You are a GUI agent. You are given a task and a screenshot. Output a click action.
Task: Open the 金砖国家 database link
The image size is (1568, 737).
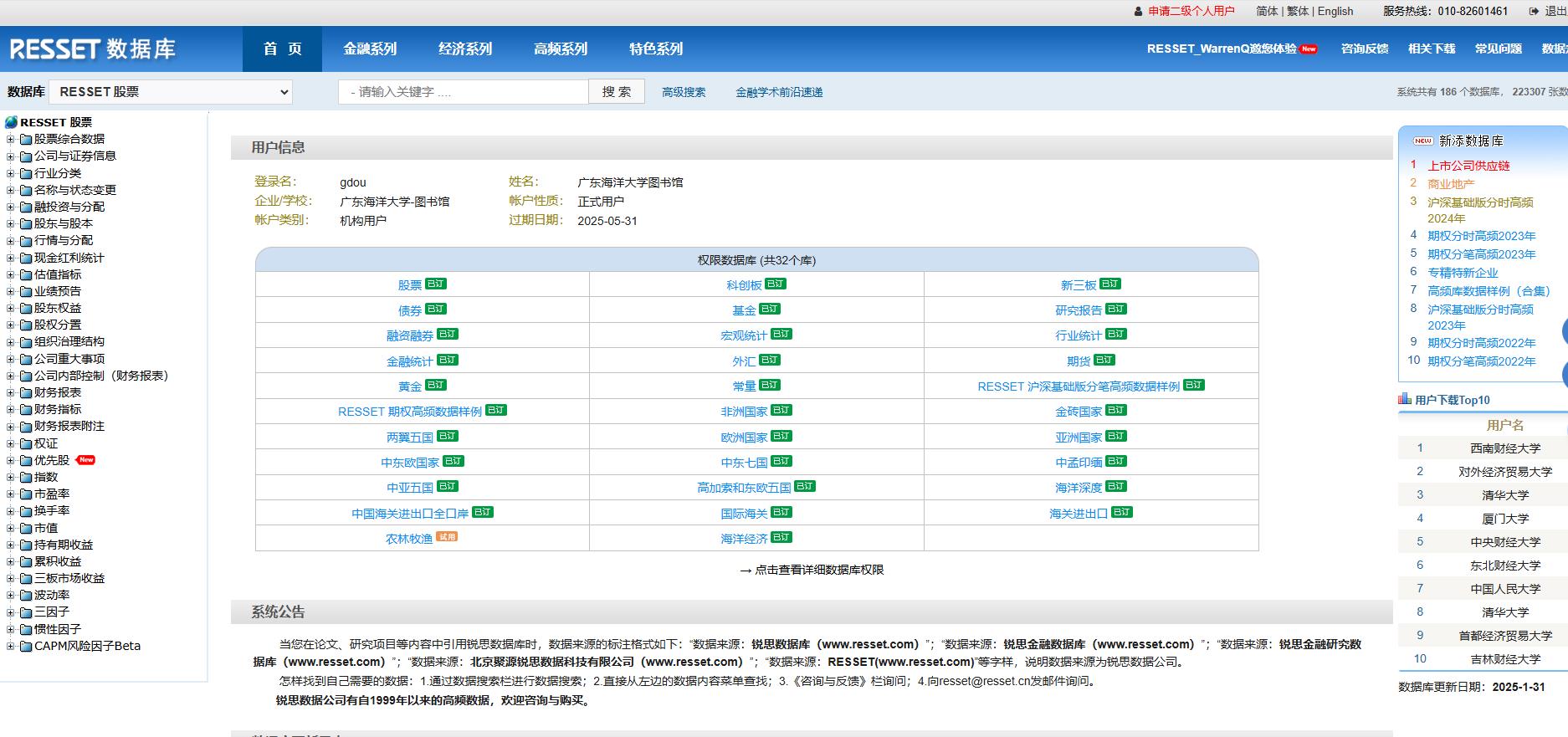1079,412
